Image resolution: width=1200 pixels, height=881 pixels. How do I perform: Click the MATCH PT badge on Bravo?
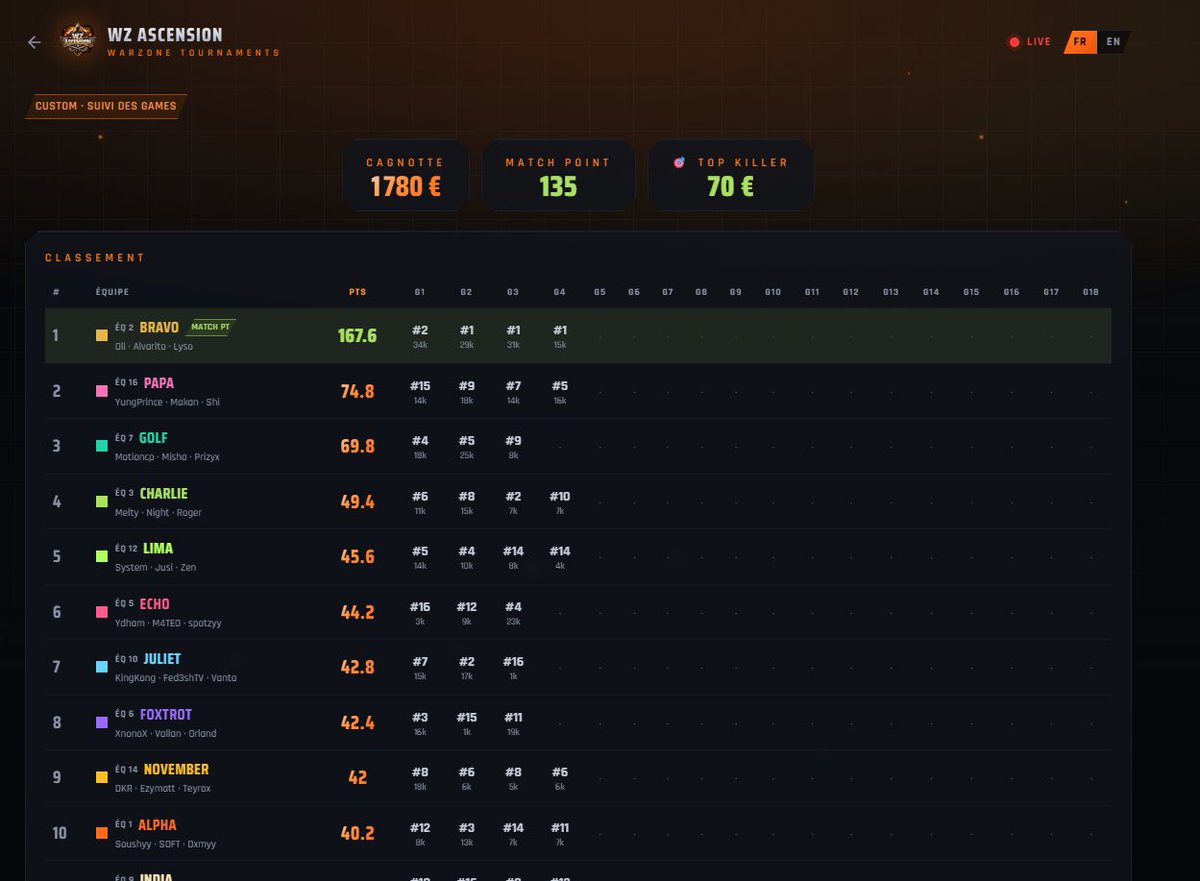(211, 327)
